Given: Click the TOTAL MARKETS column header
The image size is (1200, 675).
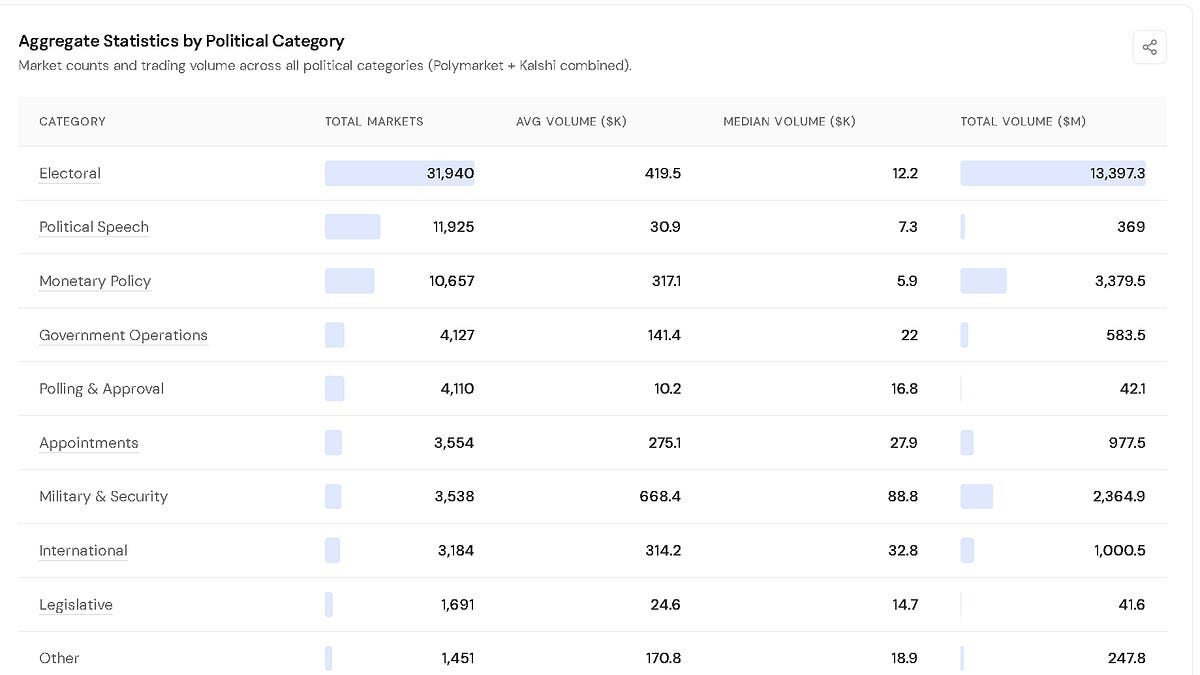Looking at the screenshot, I should coord(374,121).
